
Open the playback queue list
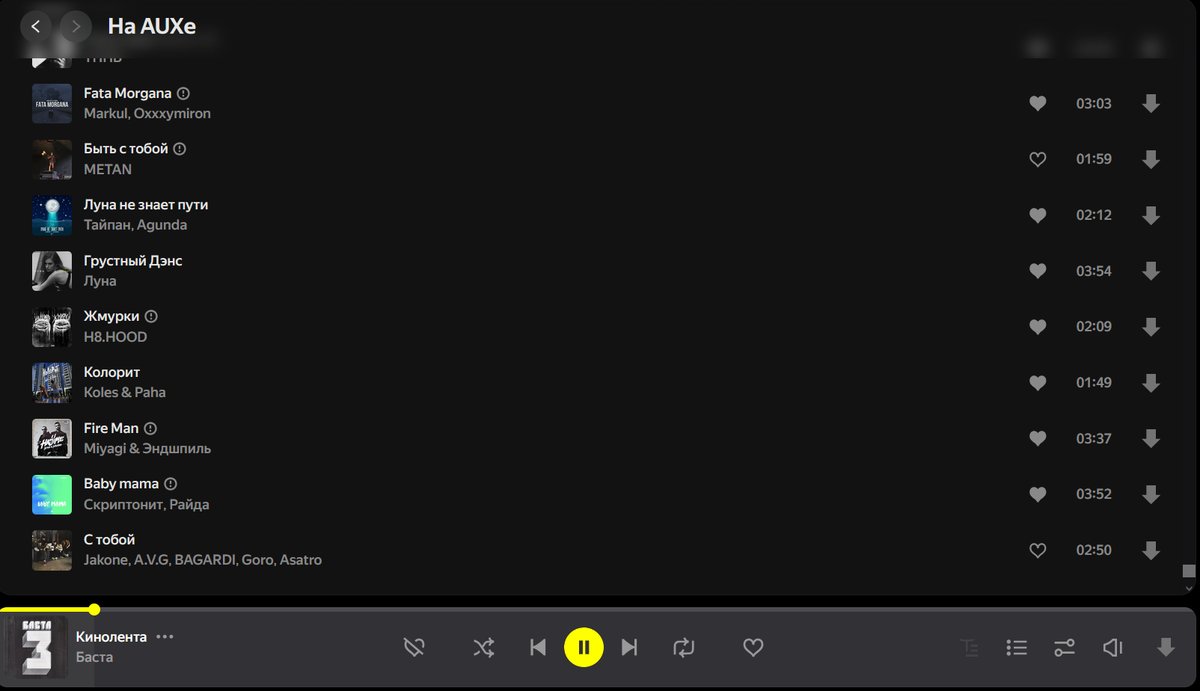click(x=1017, y=648)
